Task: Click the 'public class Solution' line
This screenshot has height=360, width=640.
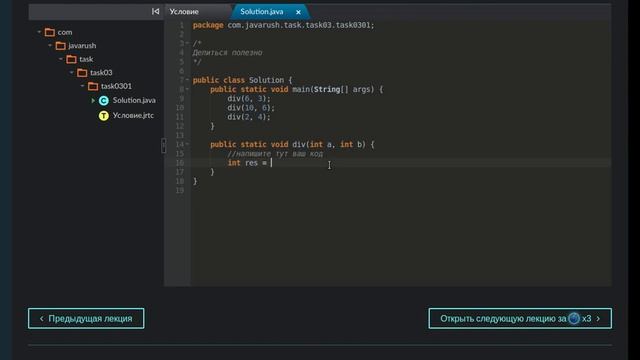Action: point(242,80)
